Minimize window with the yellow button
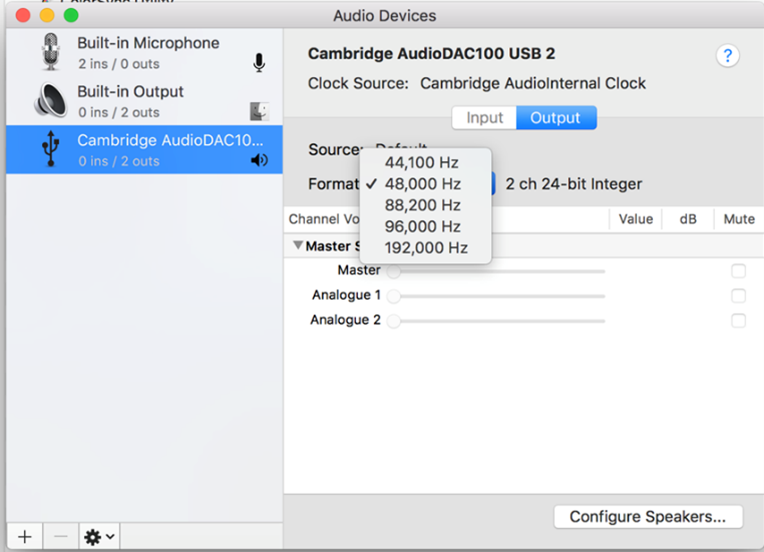Viewport: 764px width, 552px height. click(47, 15)
